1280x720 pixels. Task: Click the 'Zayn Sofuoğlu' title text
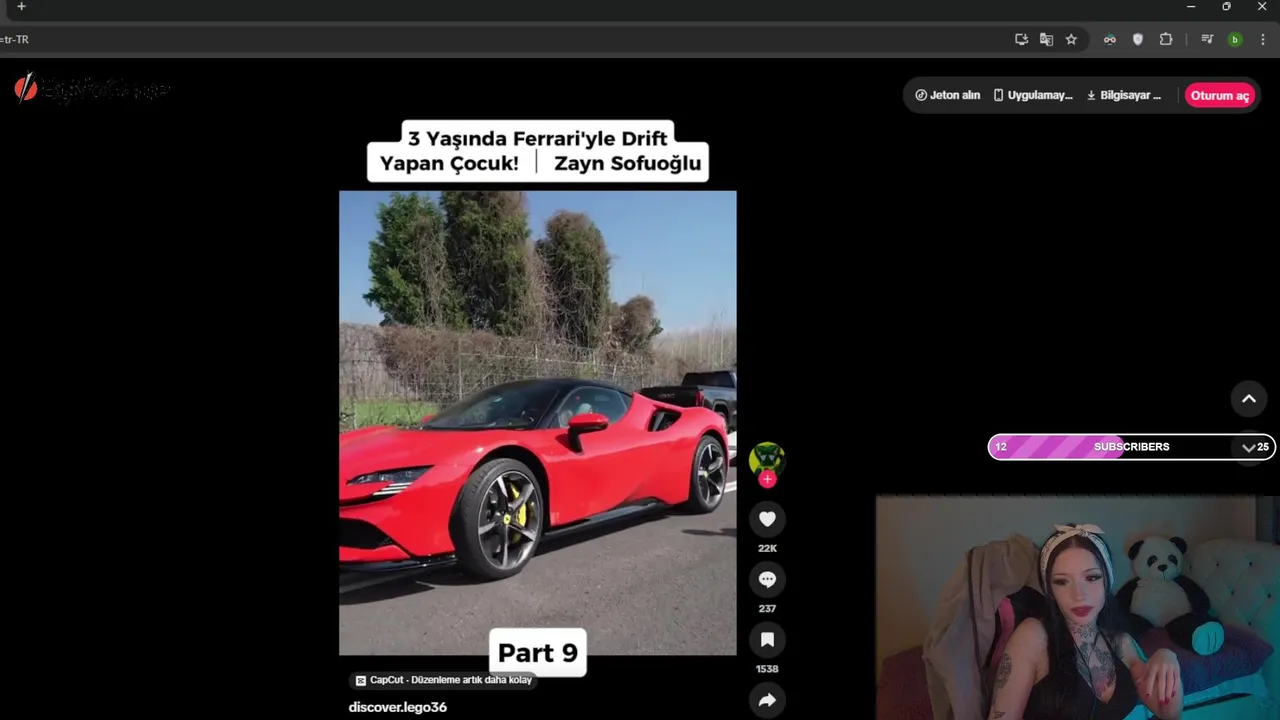(627, 163)
